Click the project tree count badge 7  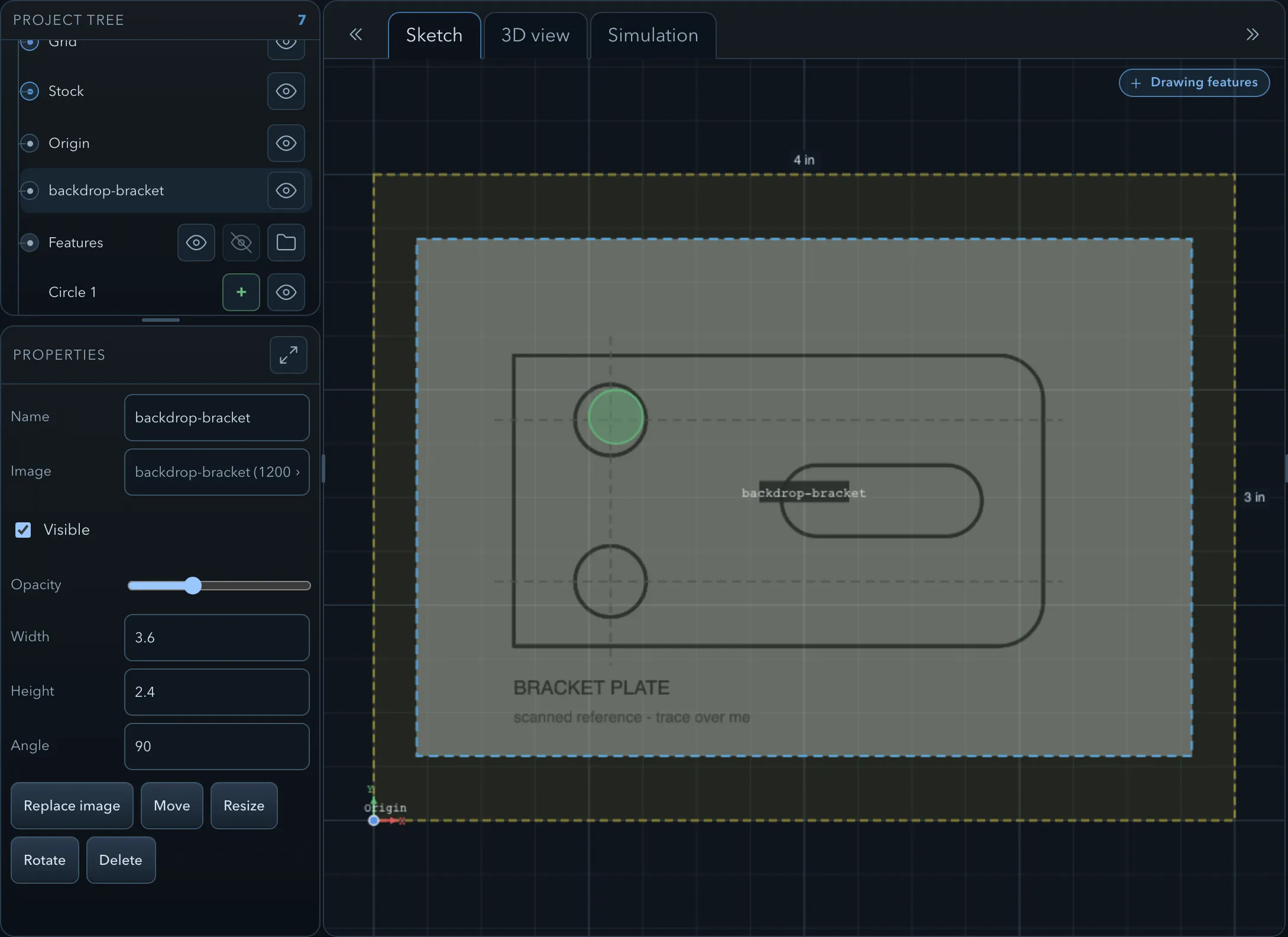[302, 20]
